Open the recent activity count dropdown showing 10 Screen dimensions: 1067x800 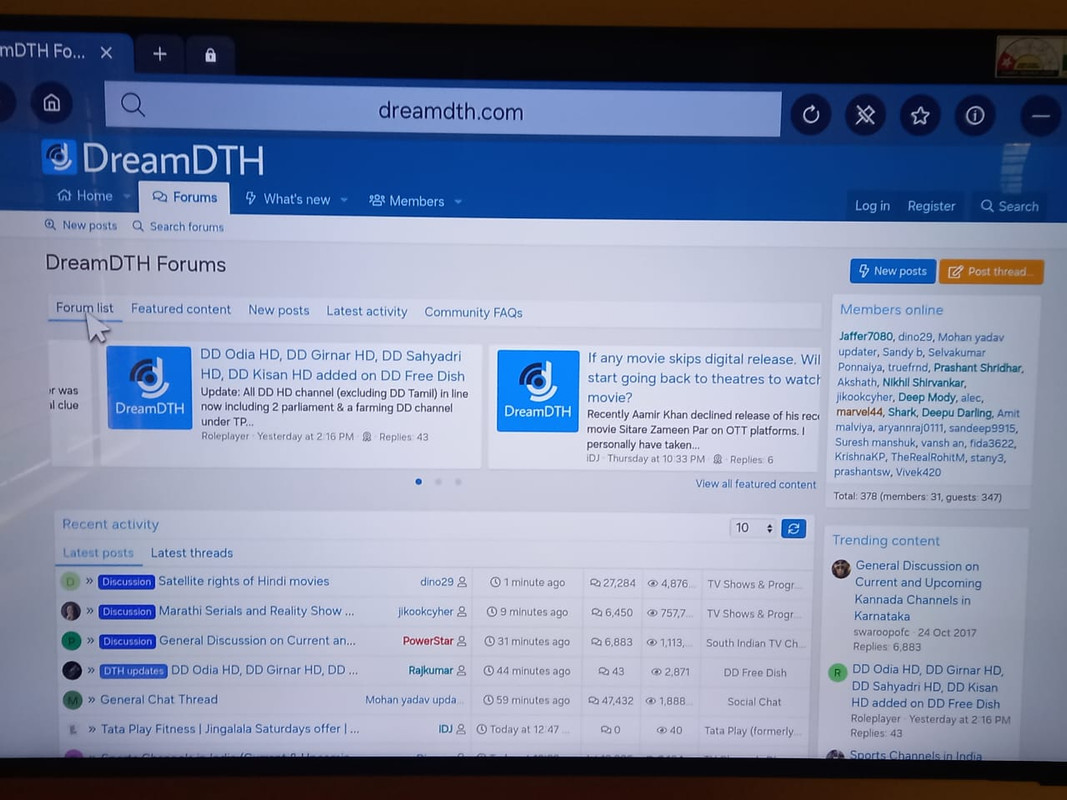753,528
